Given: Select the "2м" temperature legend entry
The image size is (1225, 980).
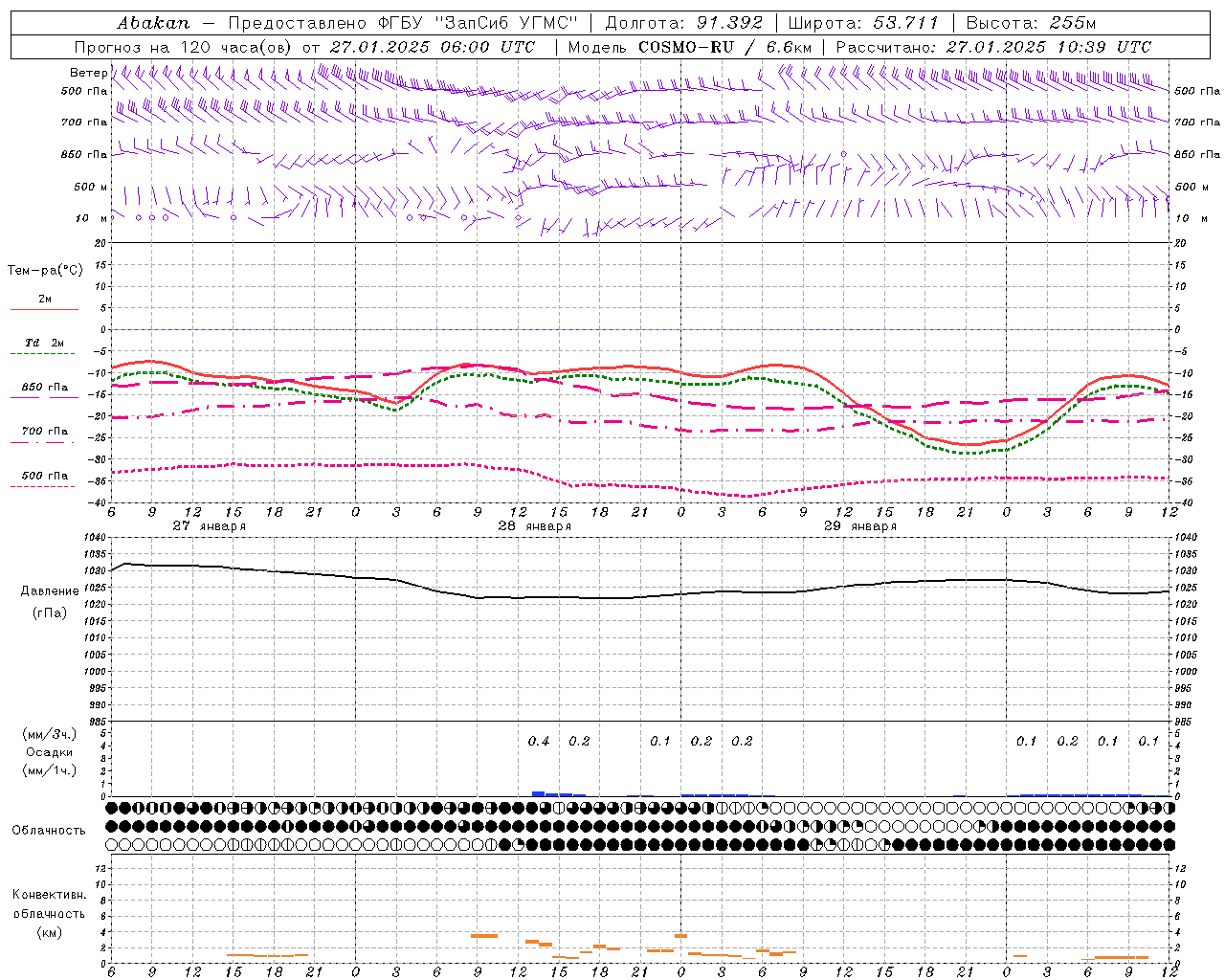Looking at the screenshot, I should [45, 300].
